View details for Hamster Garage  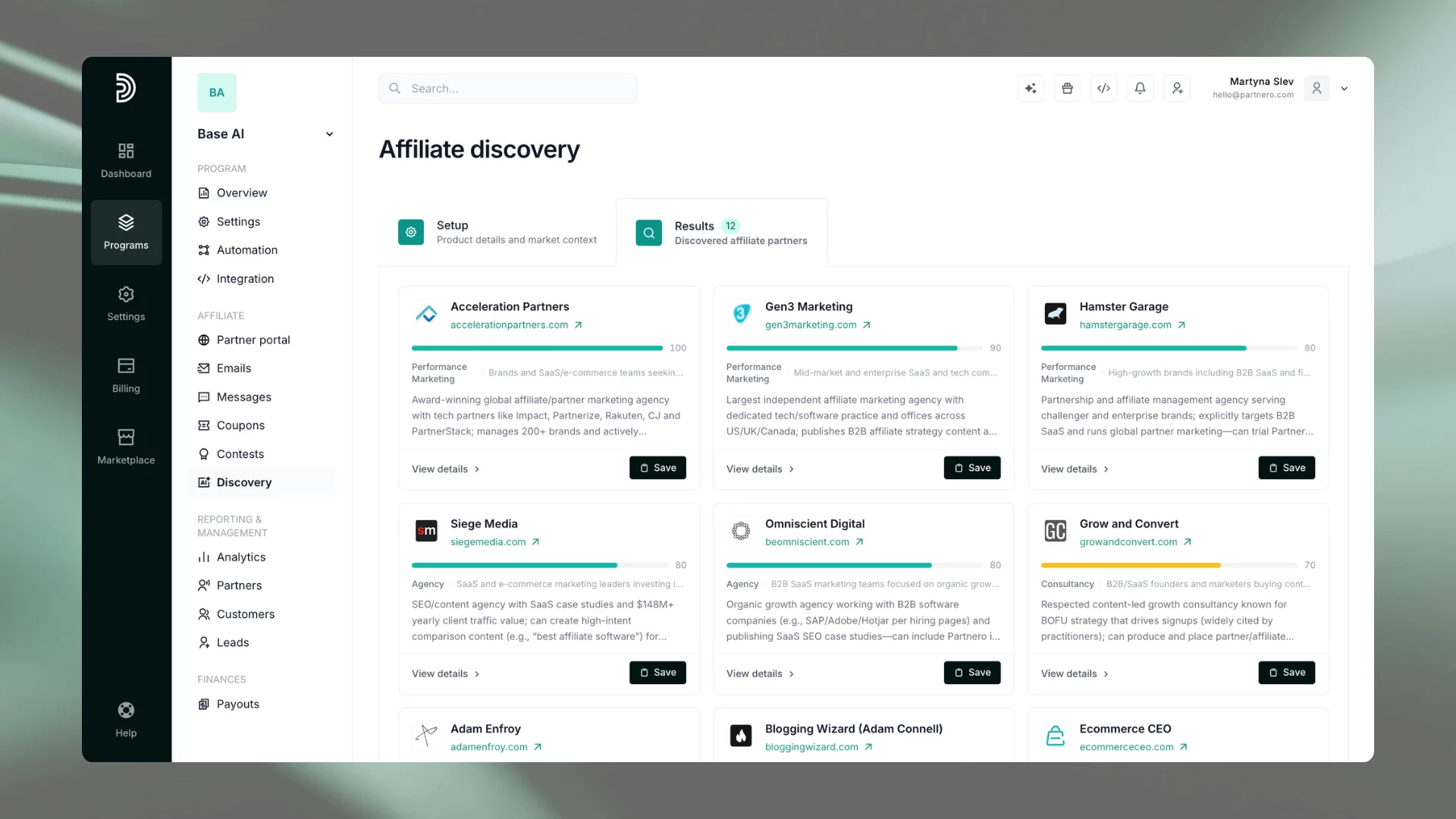(x=1075, y=469)
